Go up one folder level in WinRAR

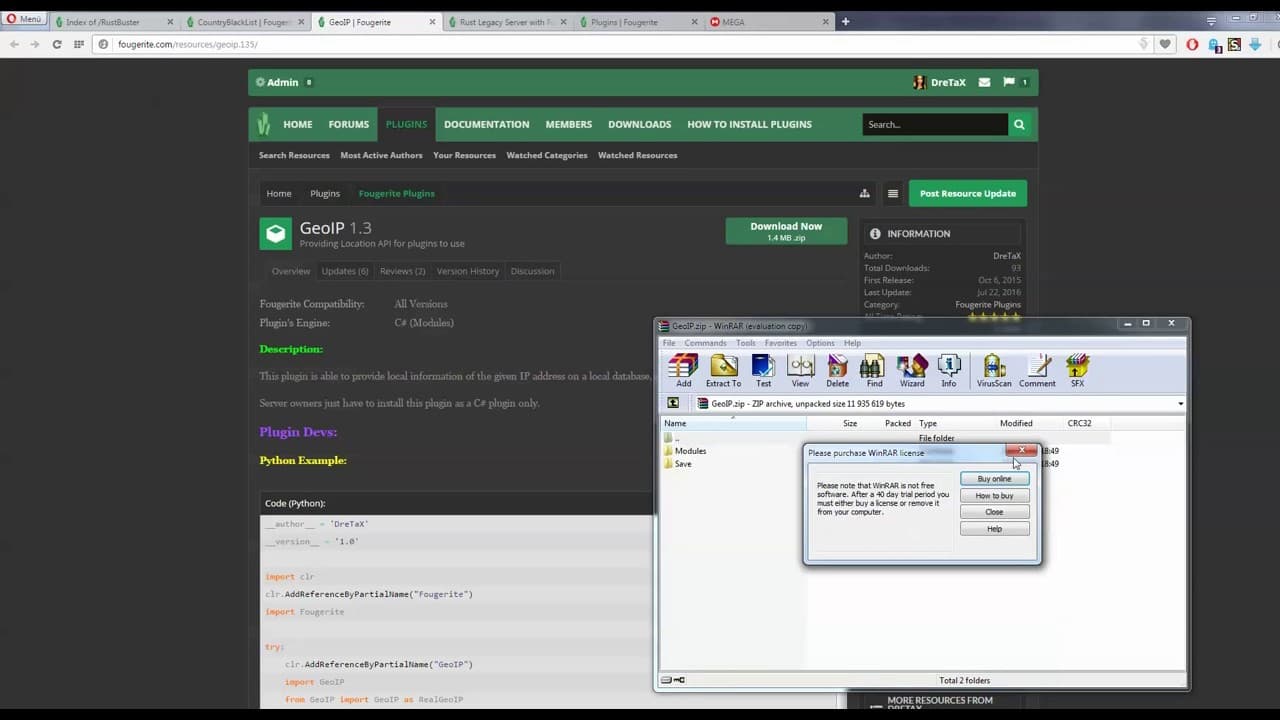tap(673, 404)
